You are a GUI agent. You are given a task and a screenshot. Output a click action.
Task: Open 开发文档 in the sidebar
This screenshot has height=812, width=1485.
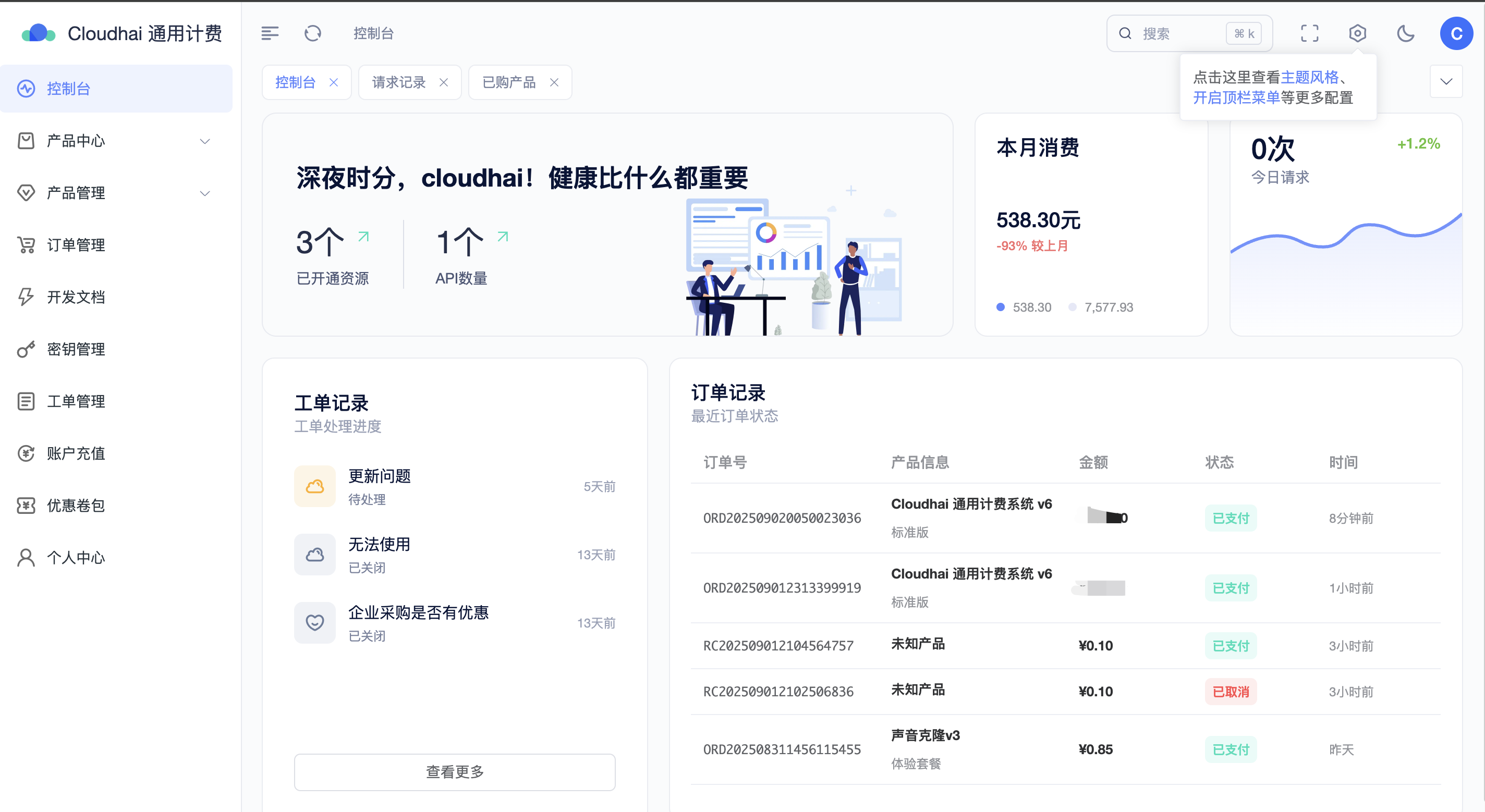(116, 297)
